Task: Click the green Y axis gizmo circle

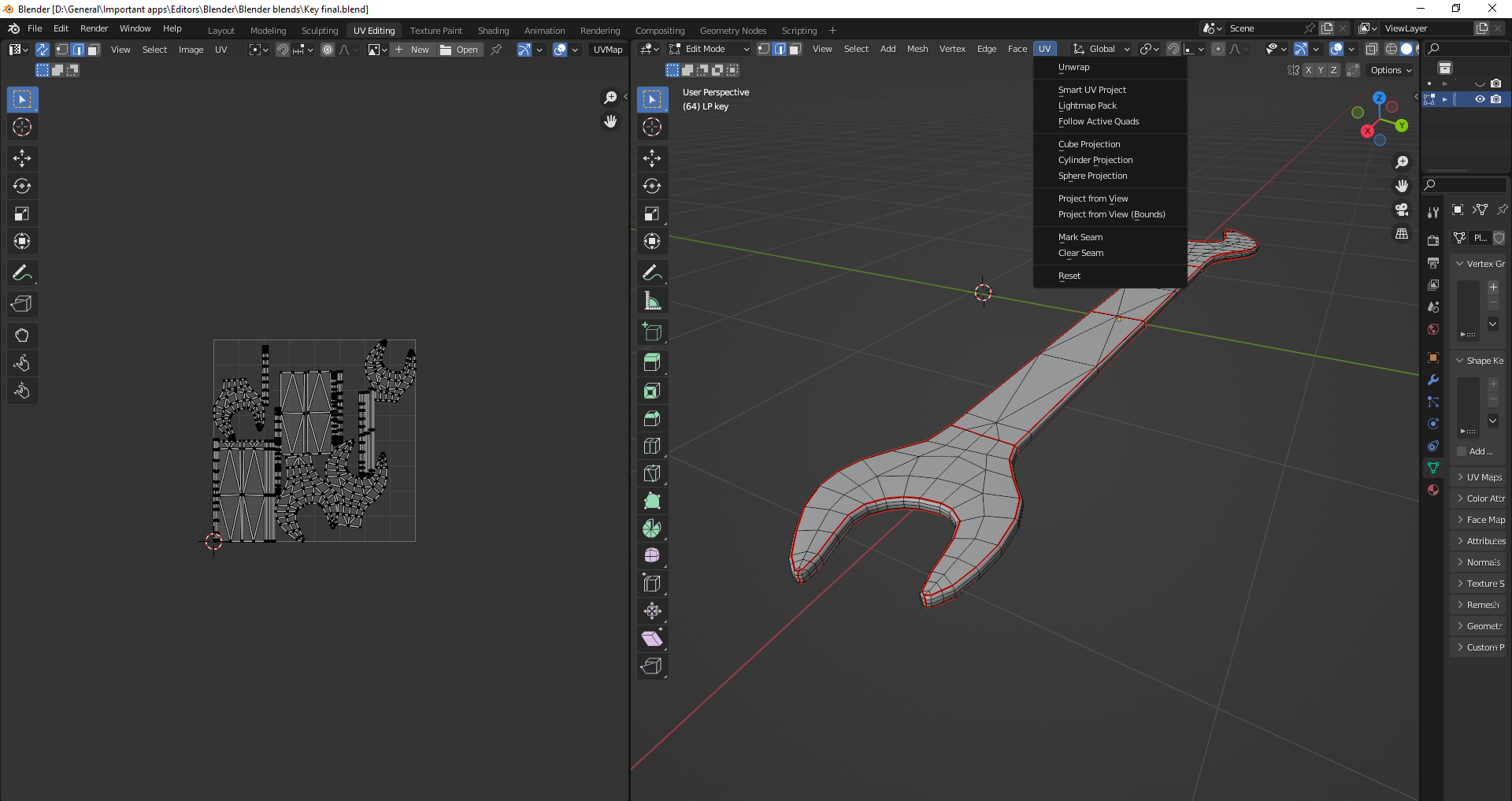Action: [1402, 125]
